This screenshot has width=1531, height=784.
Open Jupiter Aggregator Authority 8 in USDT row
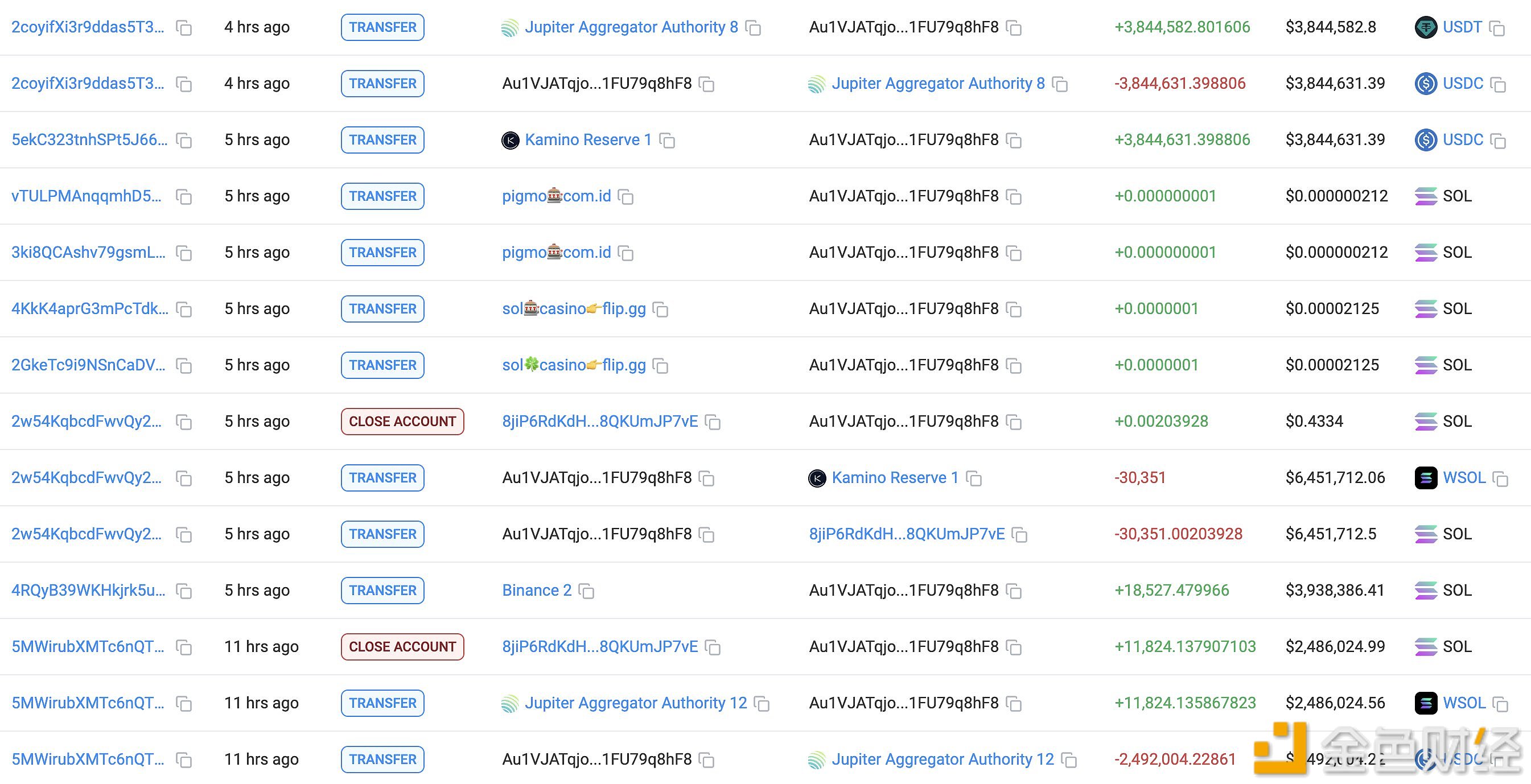[x=631, y=27]
